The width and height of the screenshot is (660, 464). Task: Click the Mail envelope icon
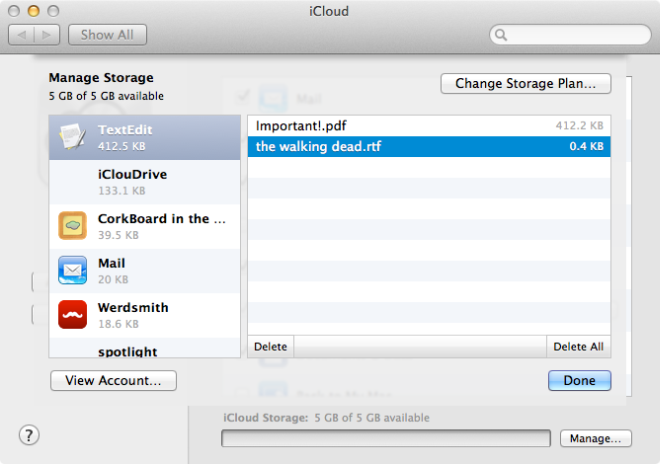pyautogui.click(x=72, y=270)
